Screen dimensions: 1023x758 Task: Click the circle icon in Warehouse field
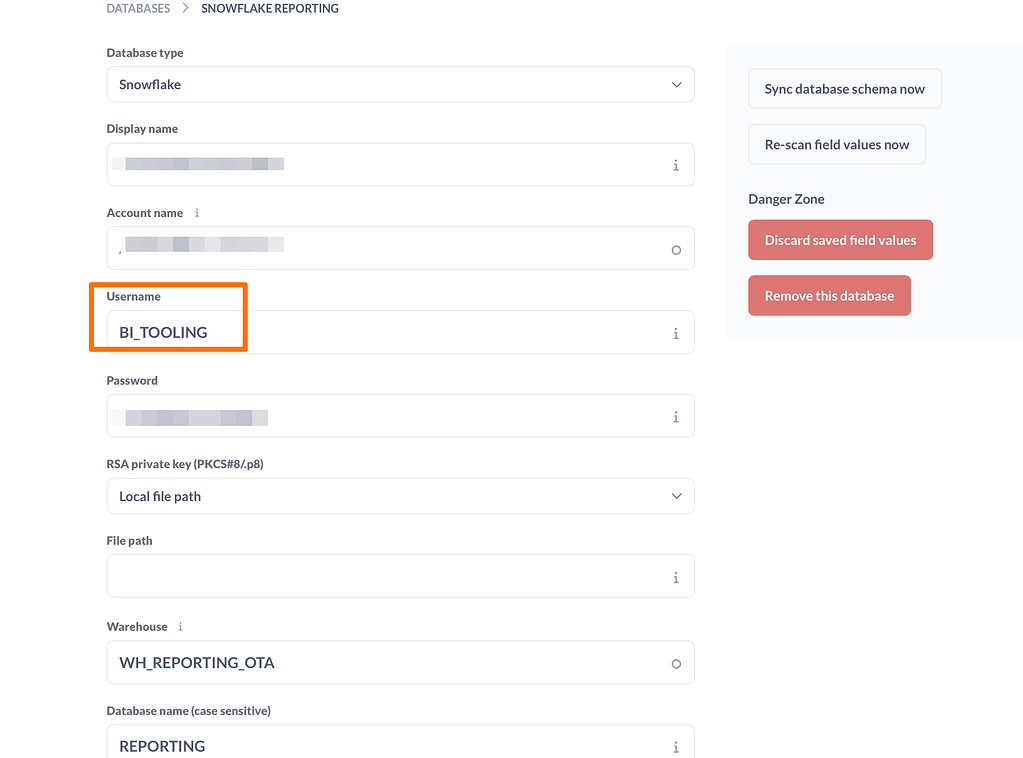point(676,663)
